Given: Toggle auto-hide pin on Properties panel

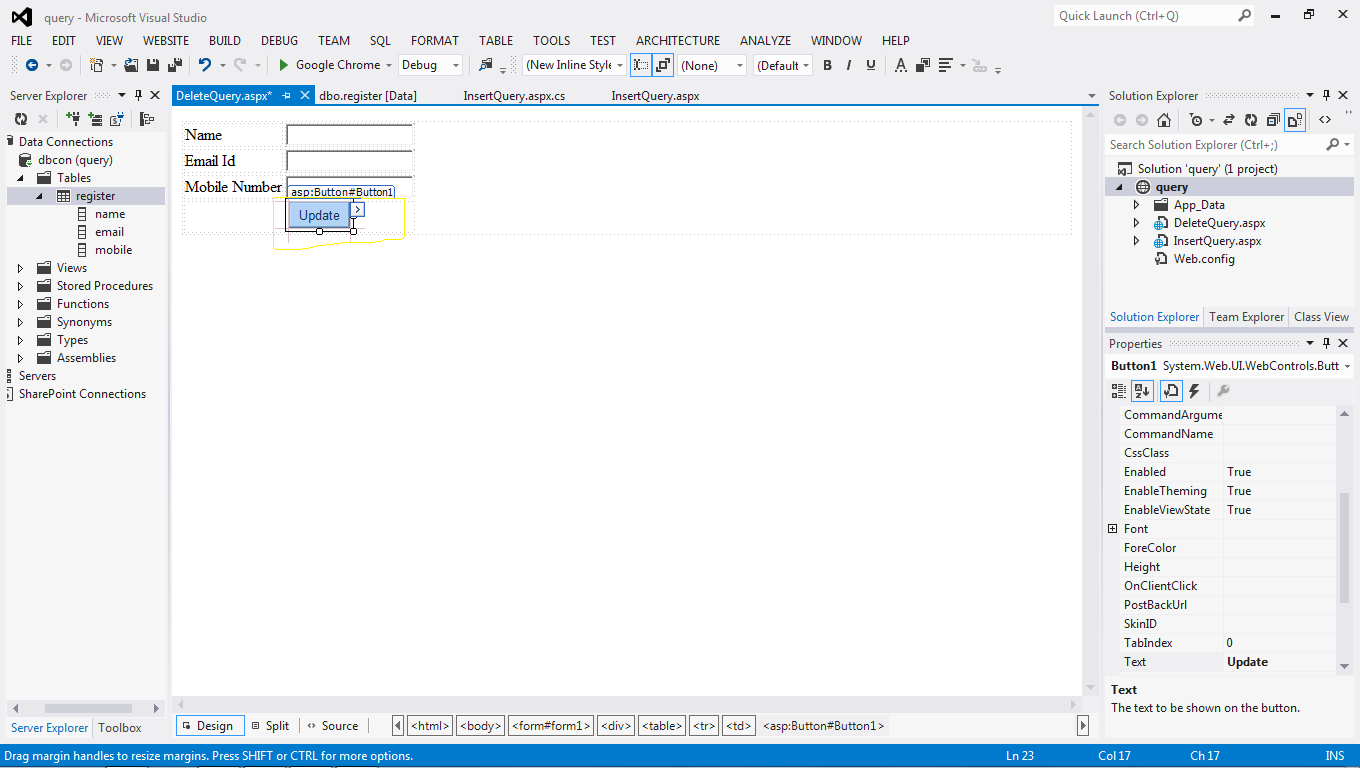Looking at the screenshot, I should point(1326,344).
